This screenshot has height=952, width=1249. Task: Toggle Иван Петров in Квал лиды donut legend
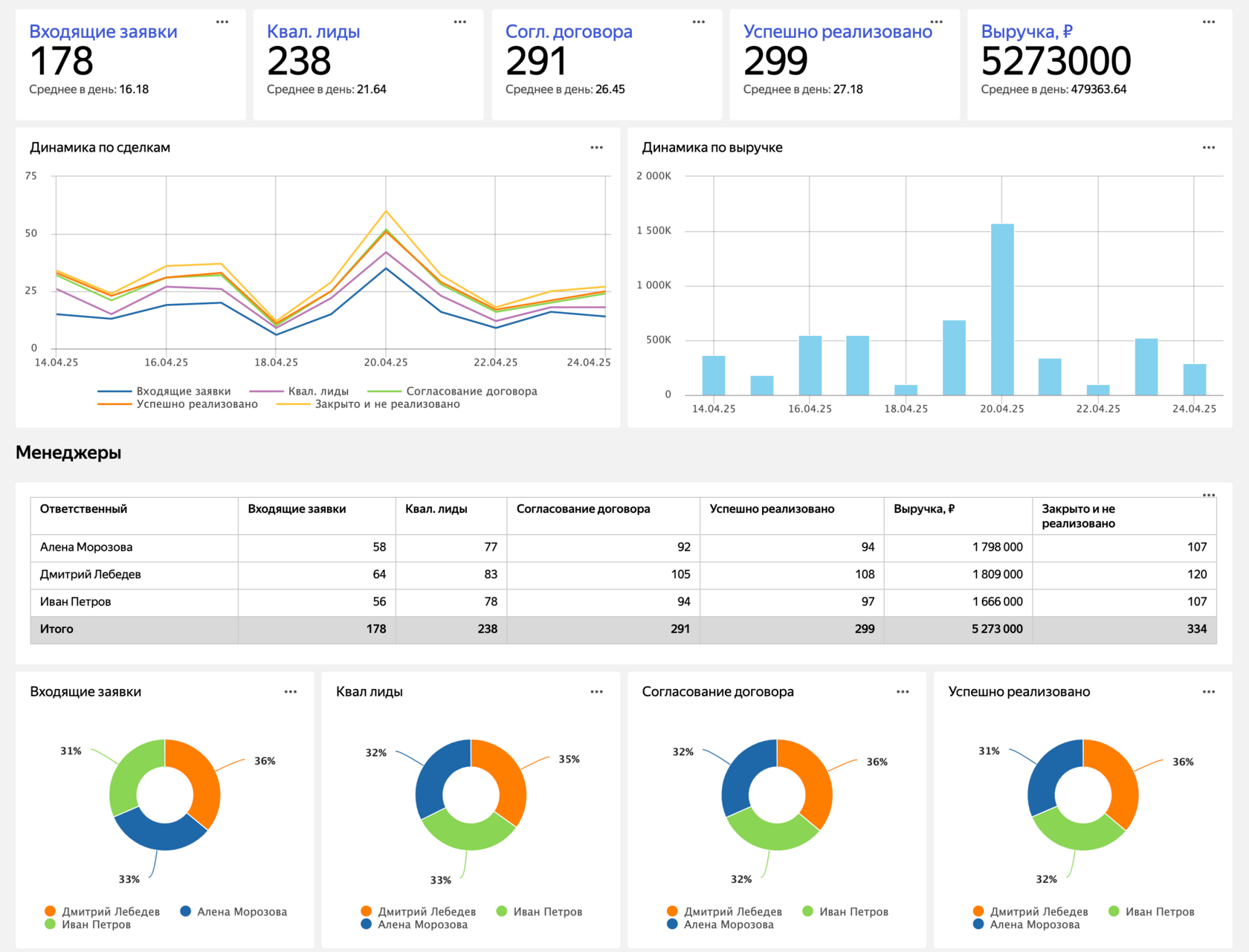539,912
